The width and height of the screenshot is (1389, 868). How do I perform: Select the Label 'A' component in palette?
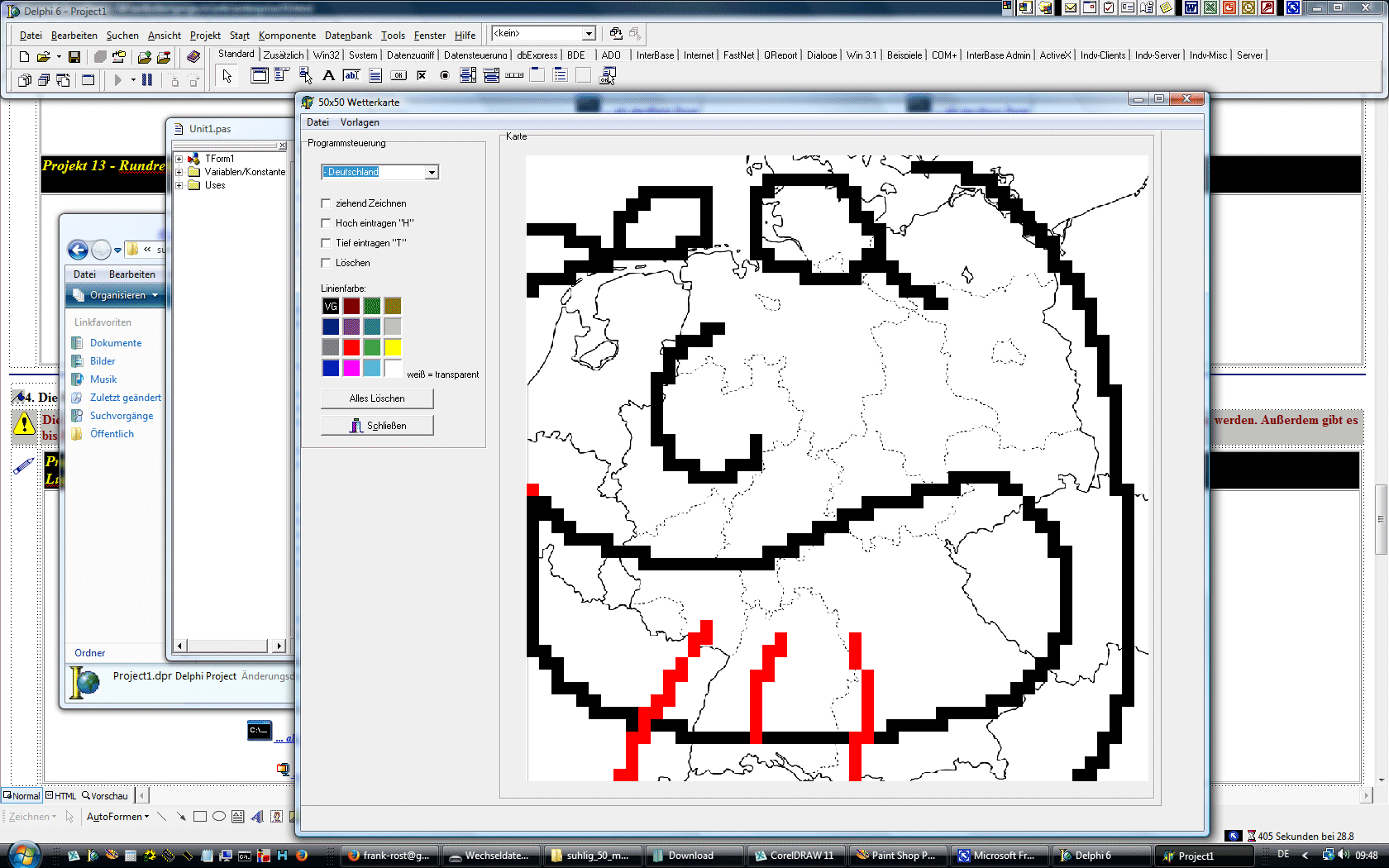(328, 75)
